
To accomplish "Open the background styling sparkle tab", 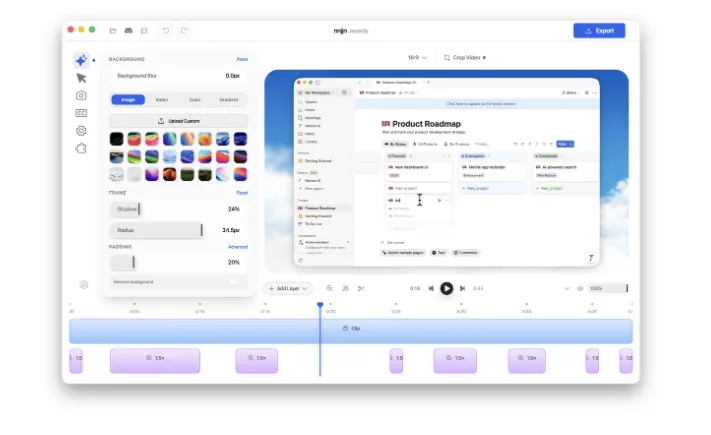I will (81, 60).
